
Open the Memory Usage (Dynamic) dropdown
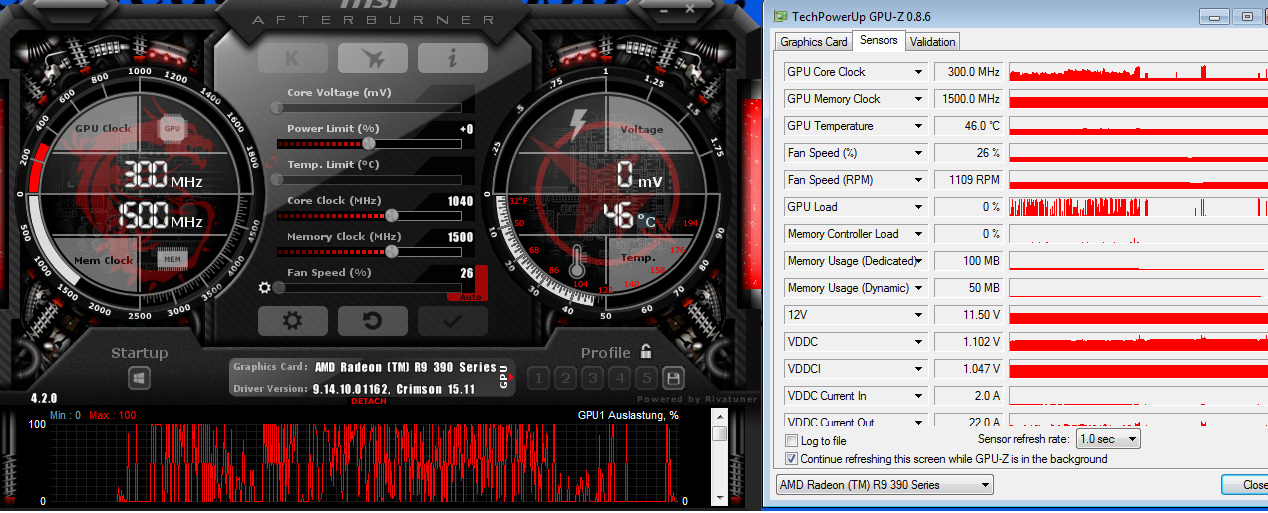click(x=918, y=288)
